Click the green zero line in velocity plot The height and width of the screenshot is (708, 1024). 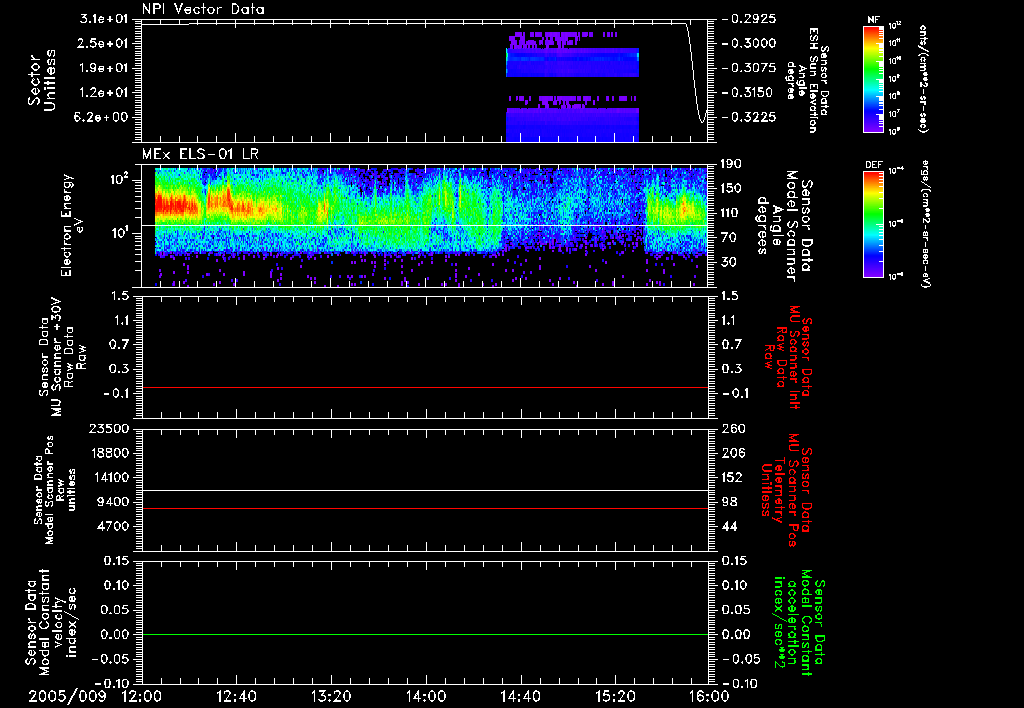[425, 634]
